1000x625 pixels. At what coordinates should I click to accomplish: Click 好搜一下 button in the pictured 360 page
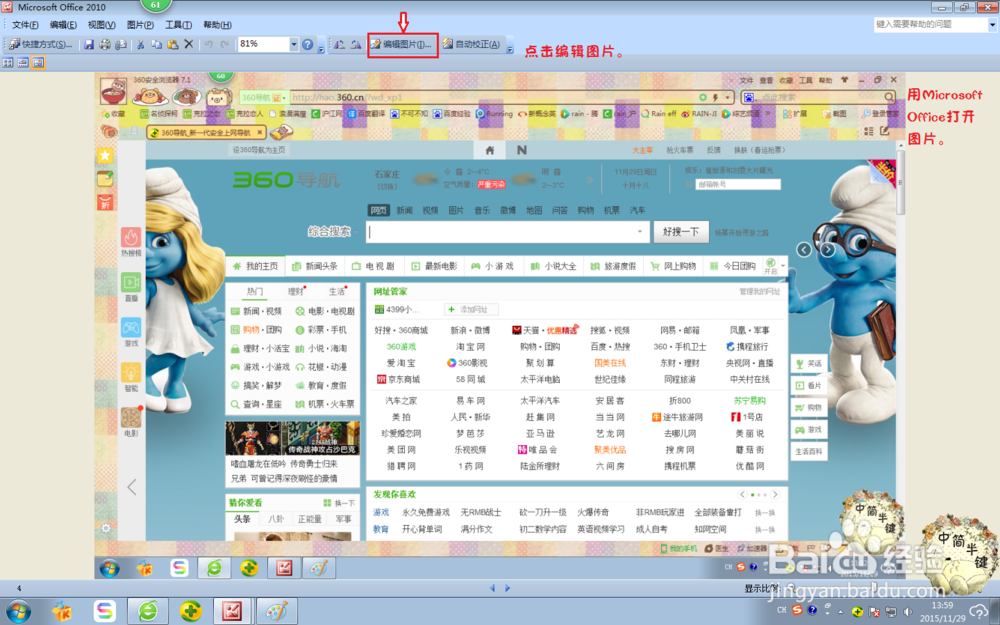click(680, 232)
